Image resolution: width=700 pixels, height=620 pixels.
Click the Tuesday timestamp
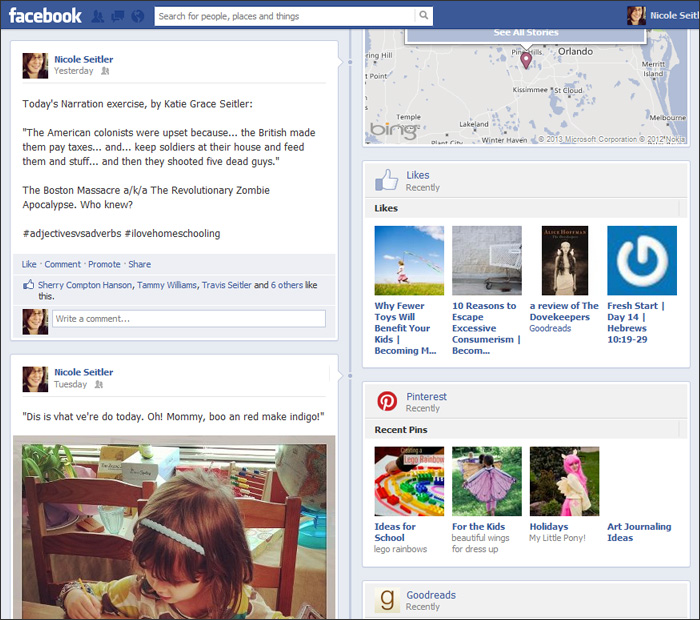pyautogui.click(x=70, y=384)
